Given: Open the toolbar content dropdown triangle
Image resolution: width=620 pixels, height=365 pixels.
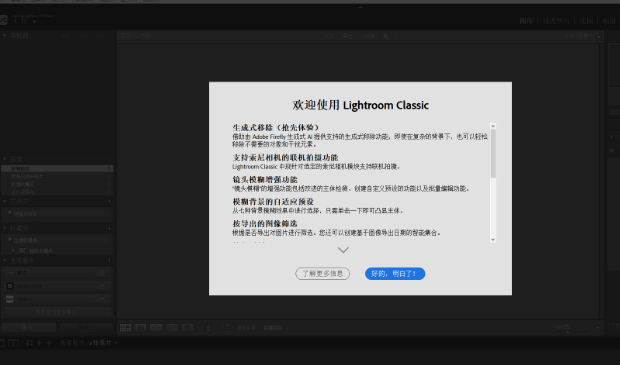Looking at the screenshot, I should pos(598,327).
